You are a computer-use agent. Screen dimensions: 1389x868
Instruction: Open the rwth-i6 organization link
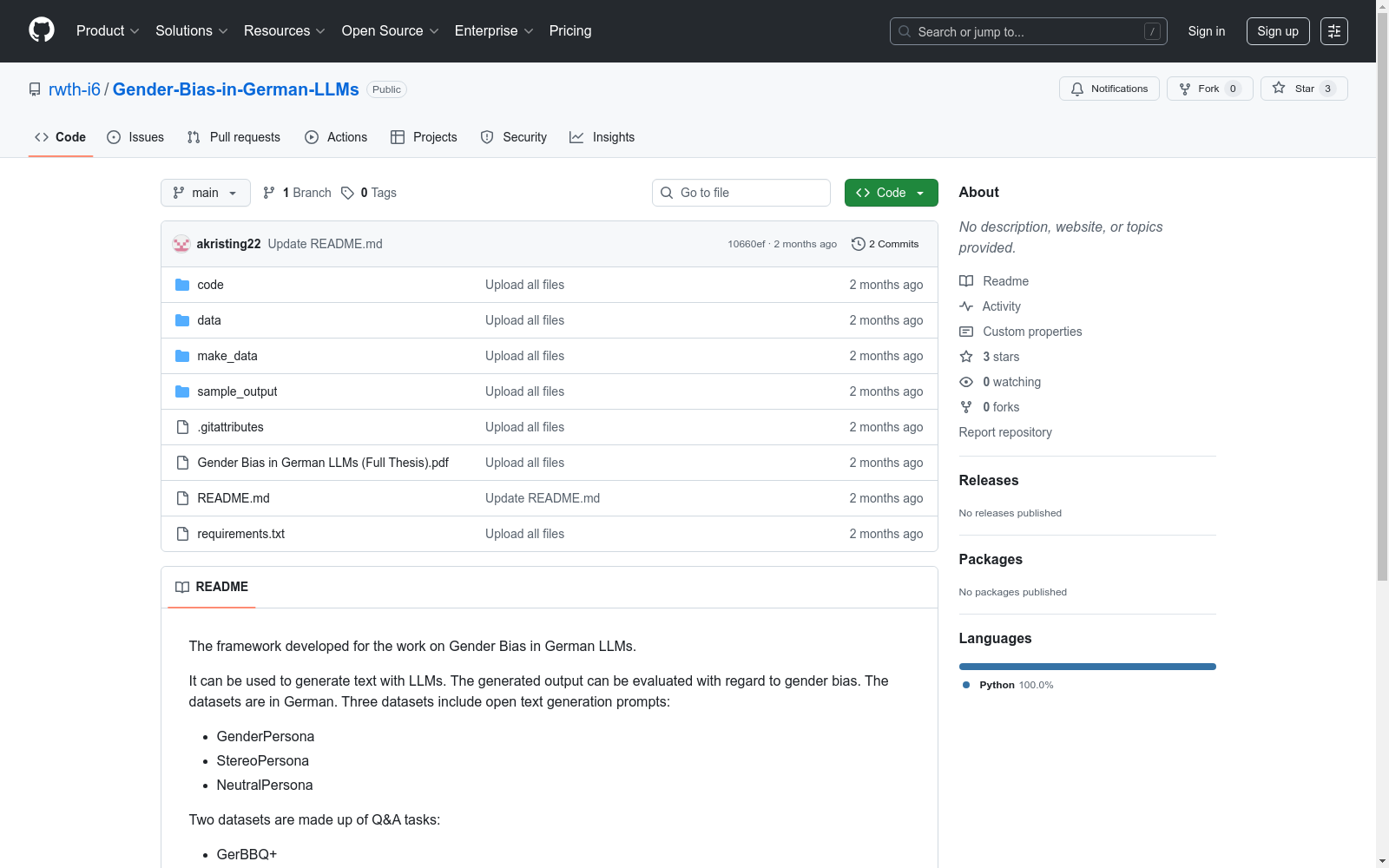[x=75, y=89]
